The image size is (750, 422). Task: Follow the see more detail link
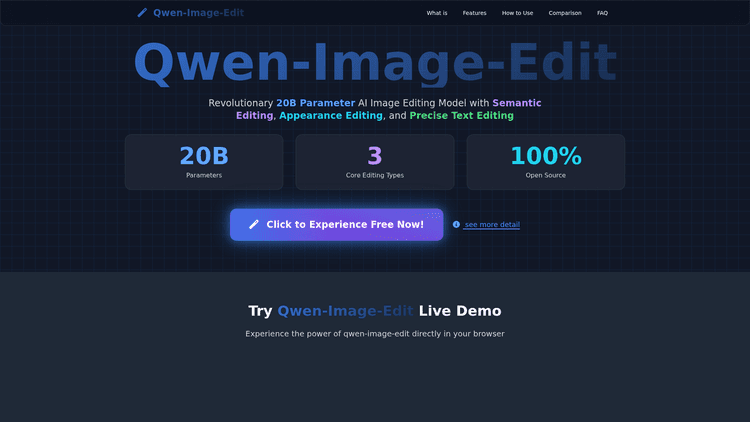click(492, 224)
